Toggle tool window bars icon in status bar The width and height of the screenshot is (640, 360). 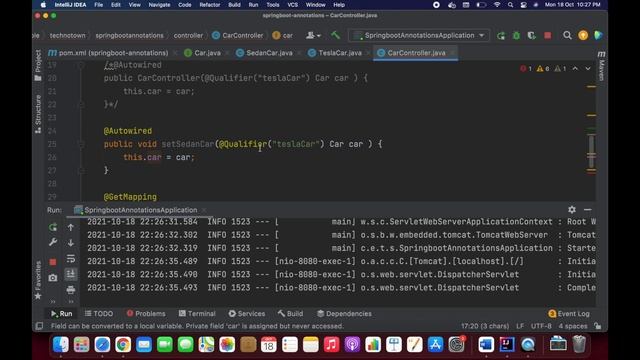point(39,326)
